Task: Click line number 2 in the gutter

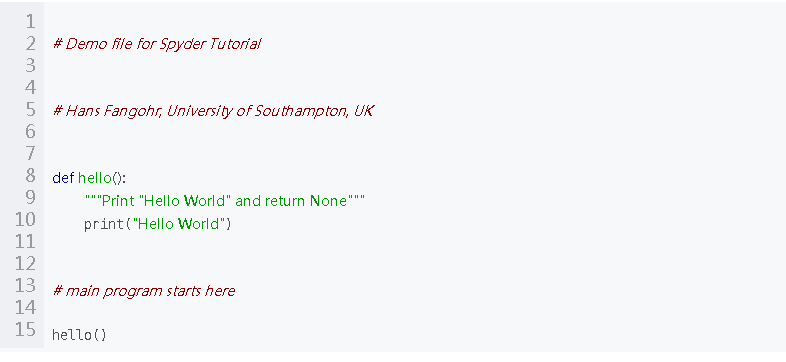Action: click(30, 44)
